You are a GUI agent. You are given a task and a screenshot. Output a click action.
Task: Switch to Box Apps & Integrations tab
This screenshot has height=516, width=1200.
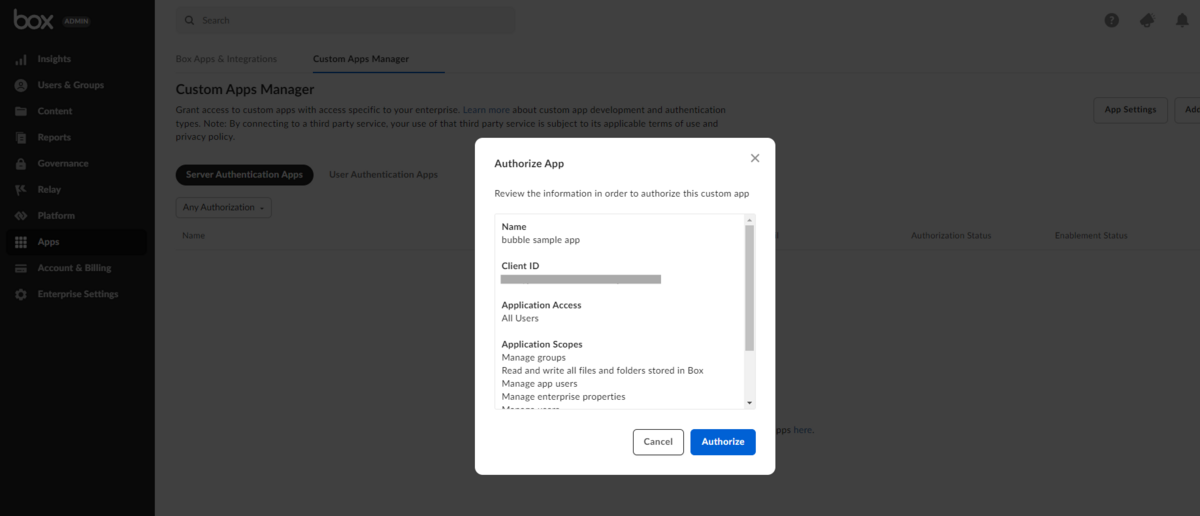[x=226, y=59]
